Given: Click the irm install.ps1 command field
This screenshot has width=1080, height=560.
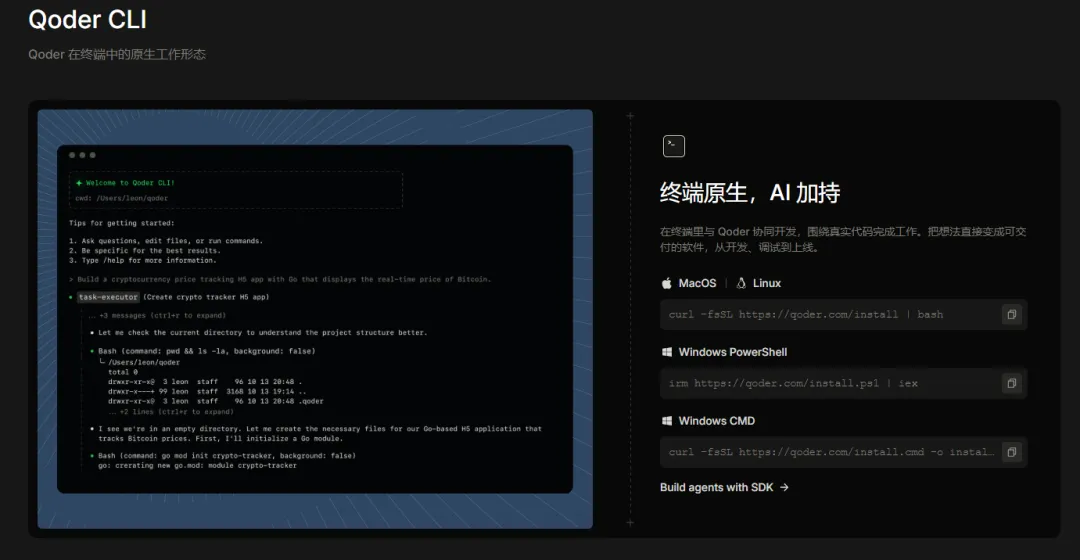Looking at the screenshot, I should (x=843, y=384).
